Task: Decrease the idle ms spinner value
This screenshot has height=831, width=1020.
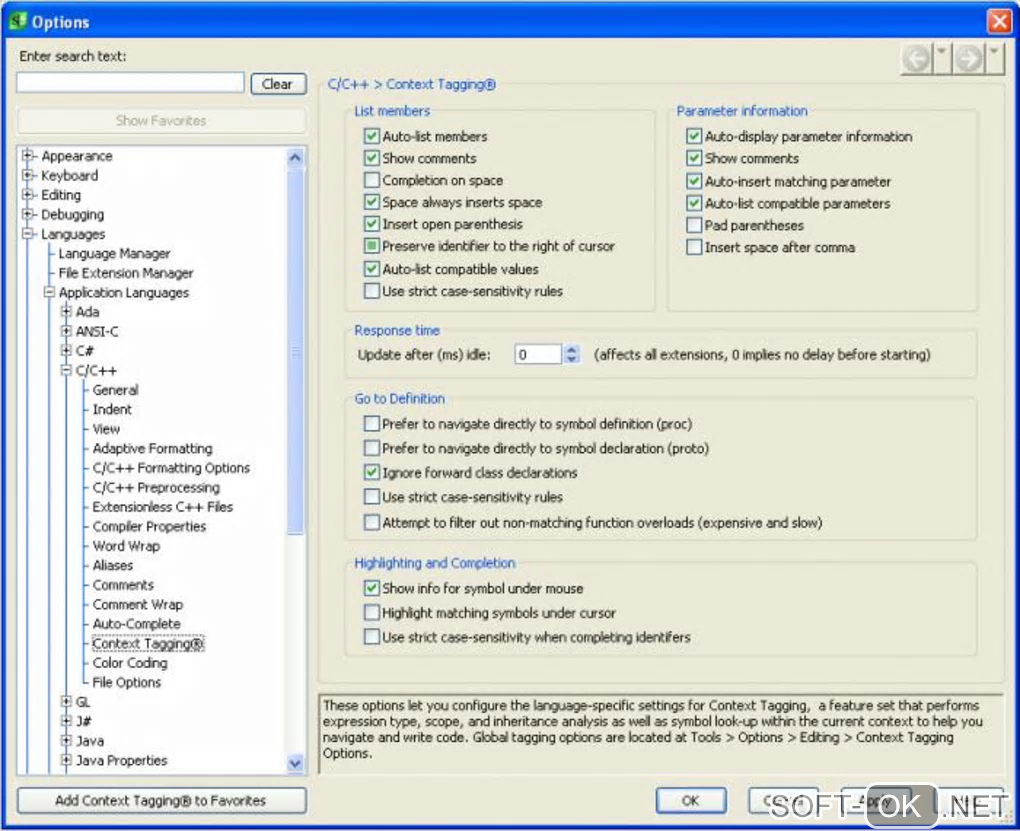Action: click(x=571, y=359)
